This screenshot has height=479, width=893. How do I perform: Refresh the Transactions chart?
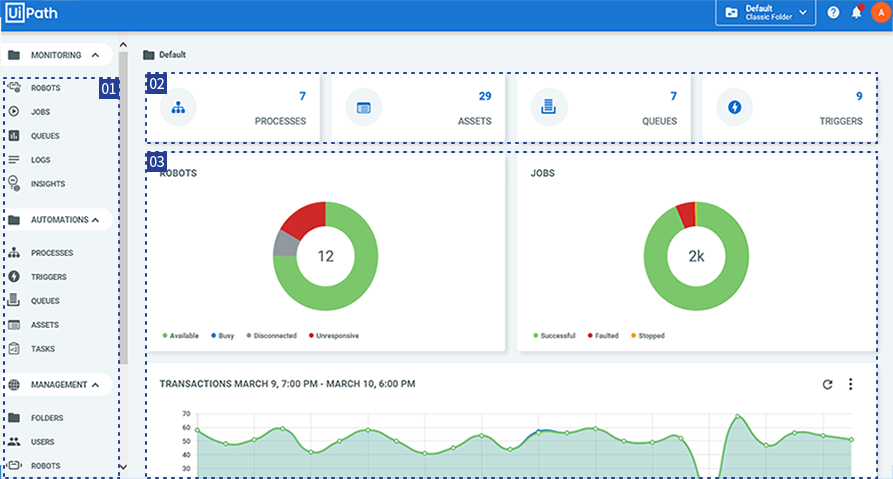[x=828, y=384]
